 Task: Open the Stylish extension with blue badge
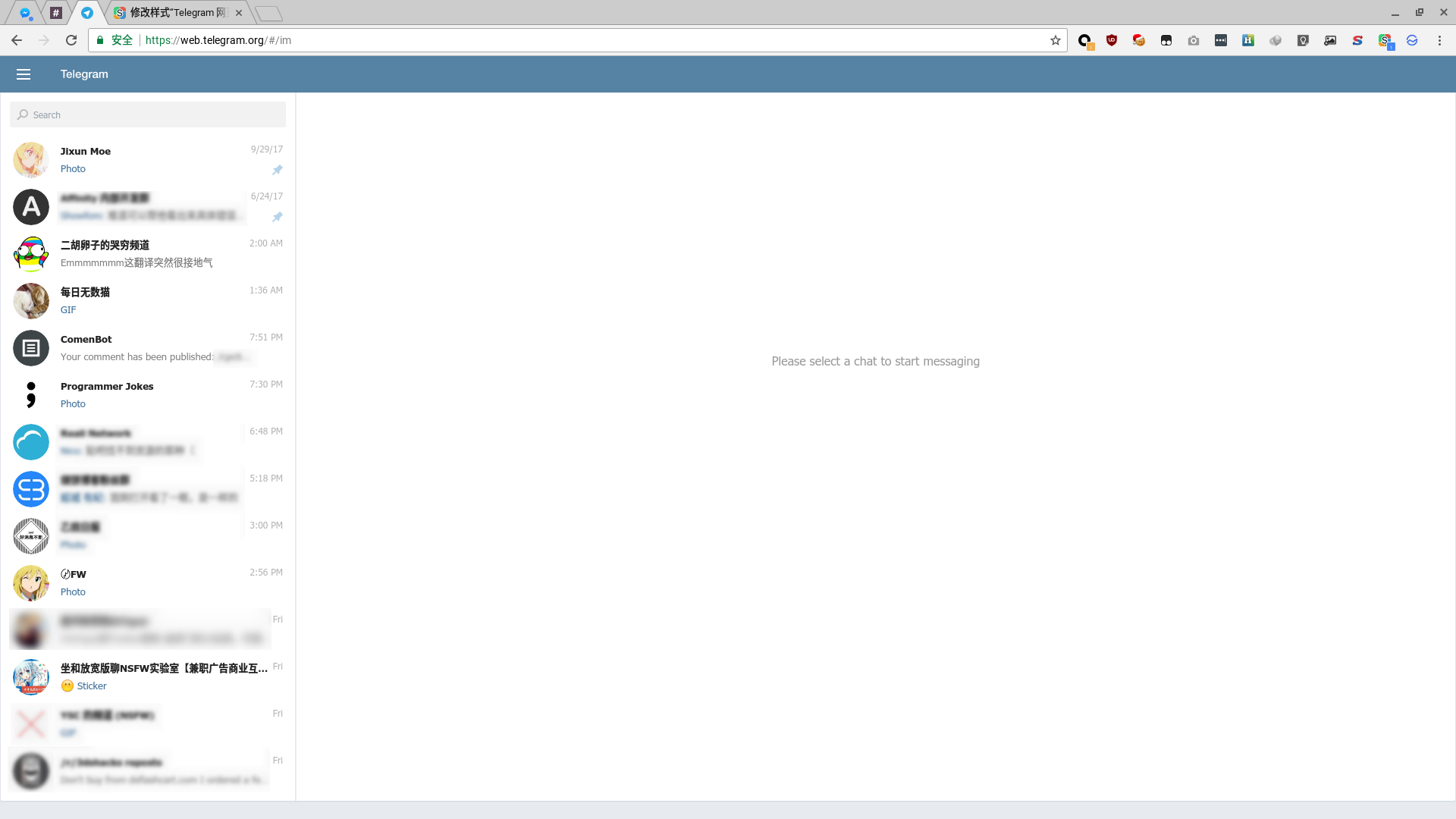[1385, 41]
